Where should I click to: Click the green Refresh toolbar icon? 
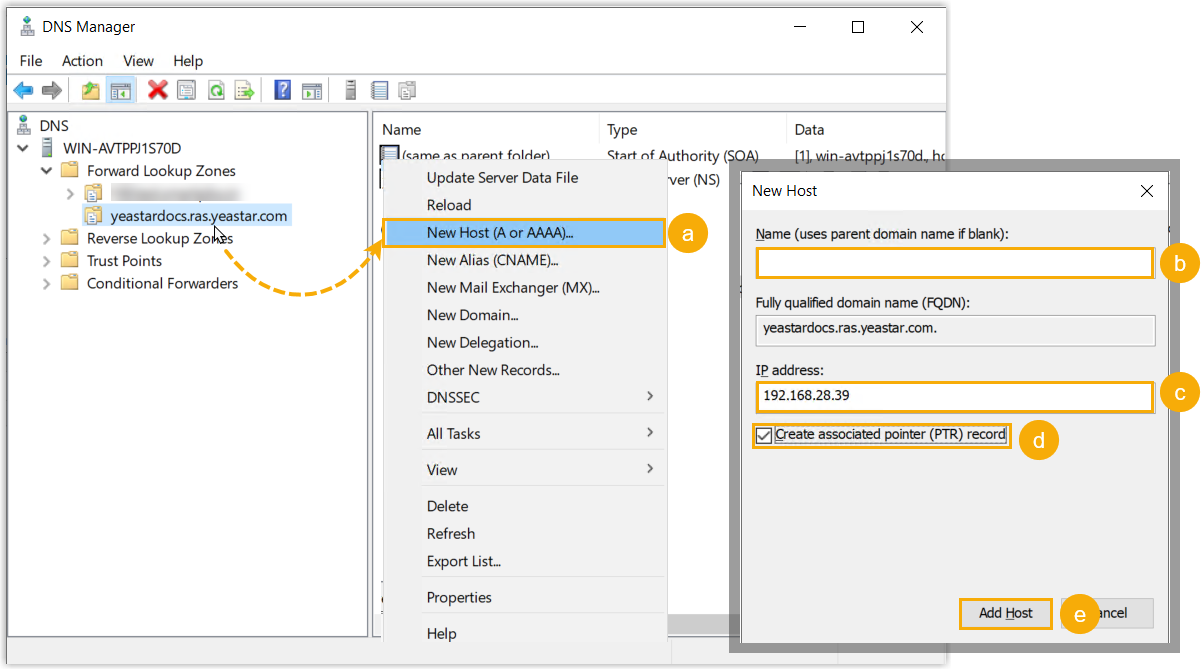click(215, 91)
